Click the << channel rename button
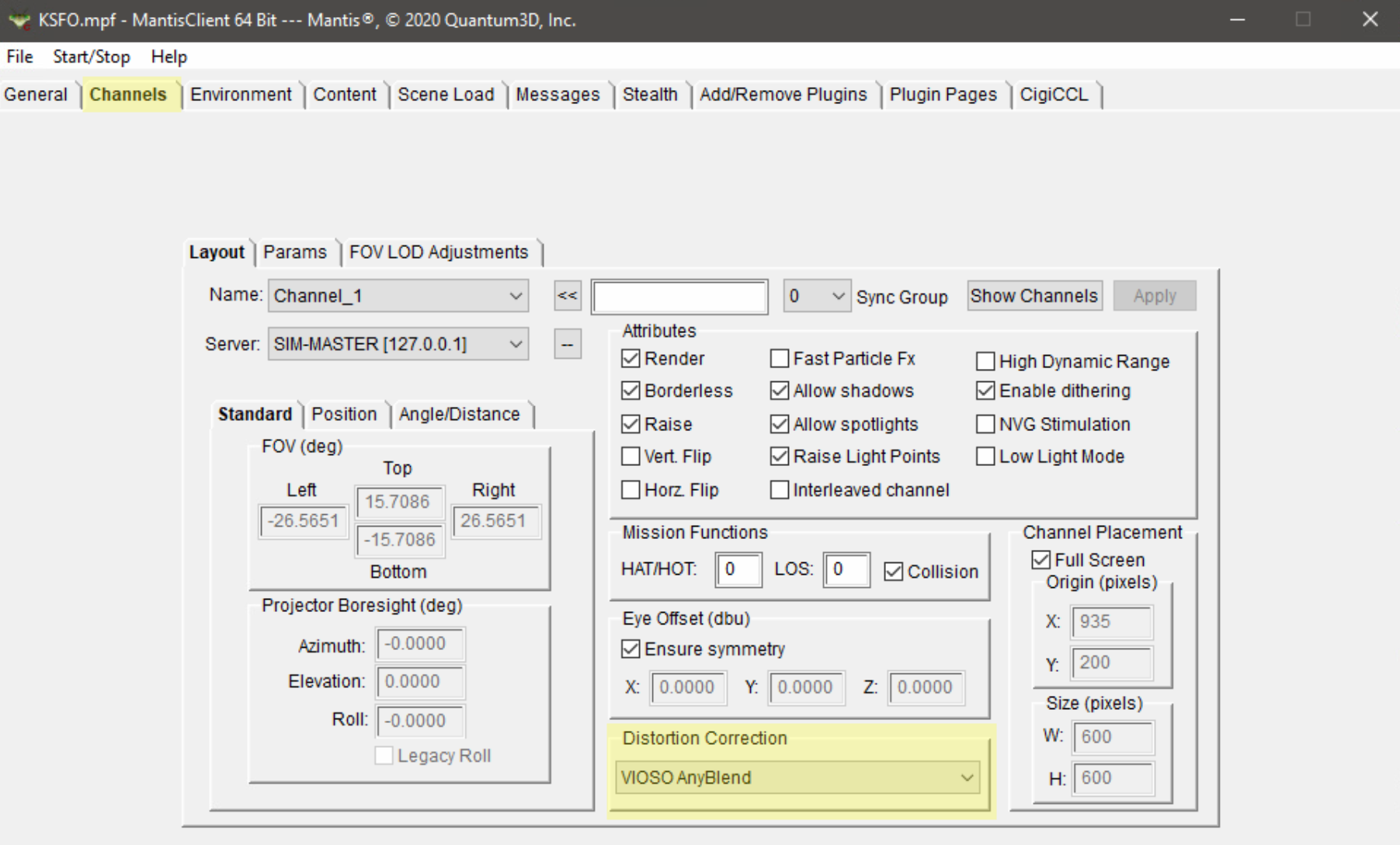This screenshot has height=845, width=1400. [x=567, y=296]
